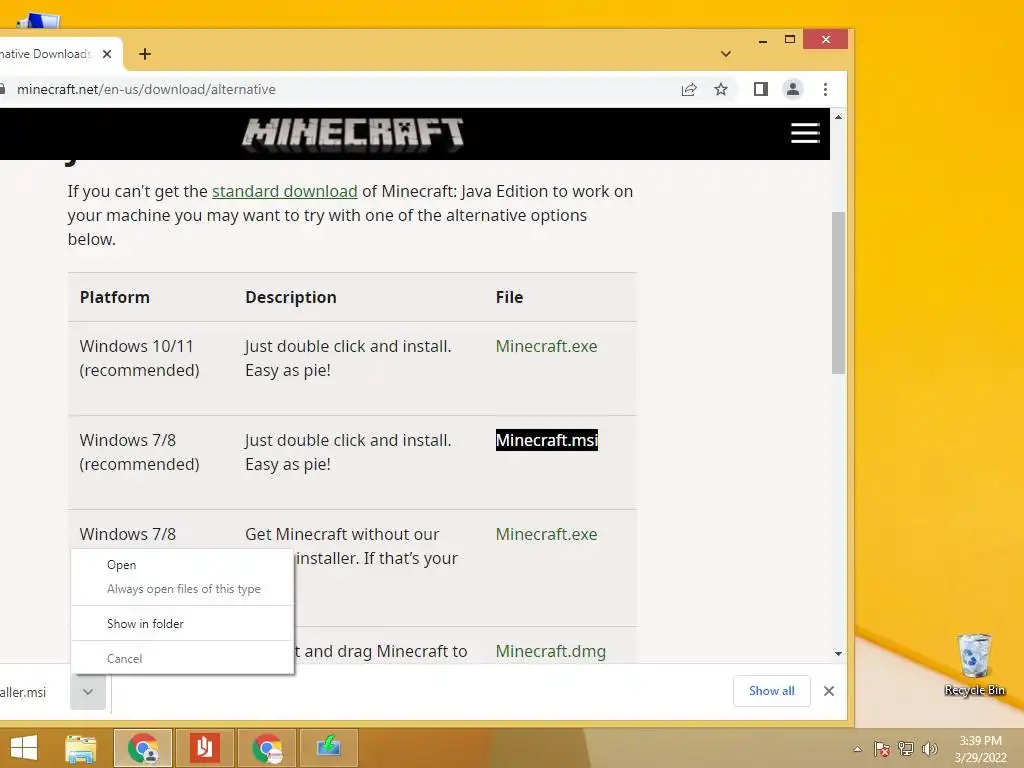Open the installer taskbar icon with green arrow
This screenshot has height=768, width=1024.
tap(328, 748)
